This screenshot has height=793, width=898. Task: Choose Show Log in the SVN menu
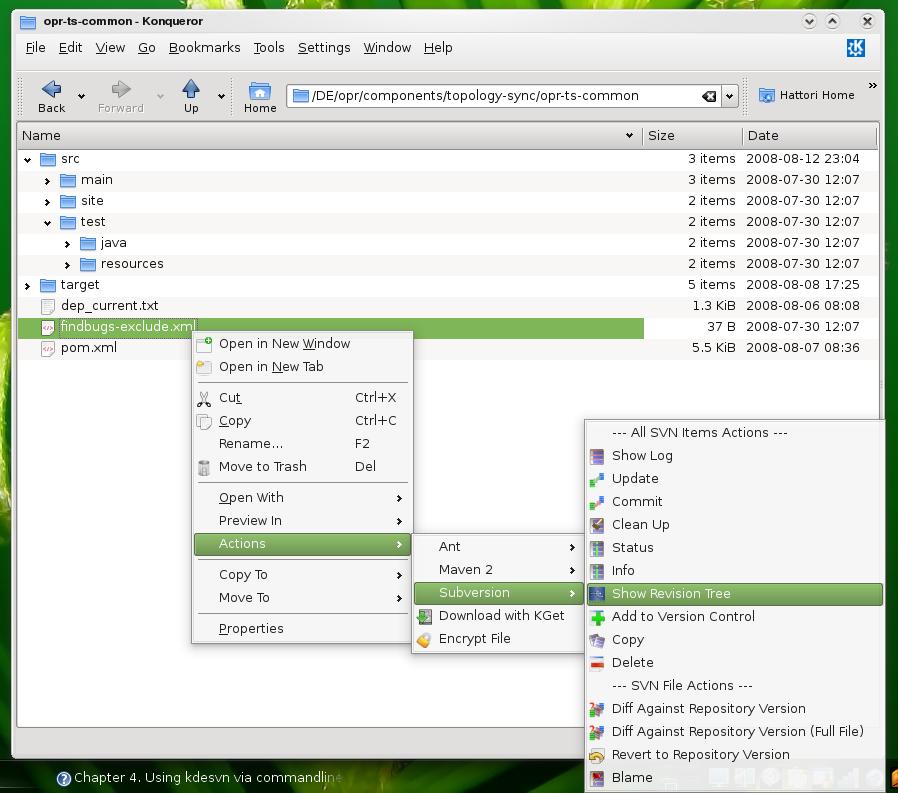coord(734,456)
